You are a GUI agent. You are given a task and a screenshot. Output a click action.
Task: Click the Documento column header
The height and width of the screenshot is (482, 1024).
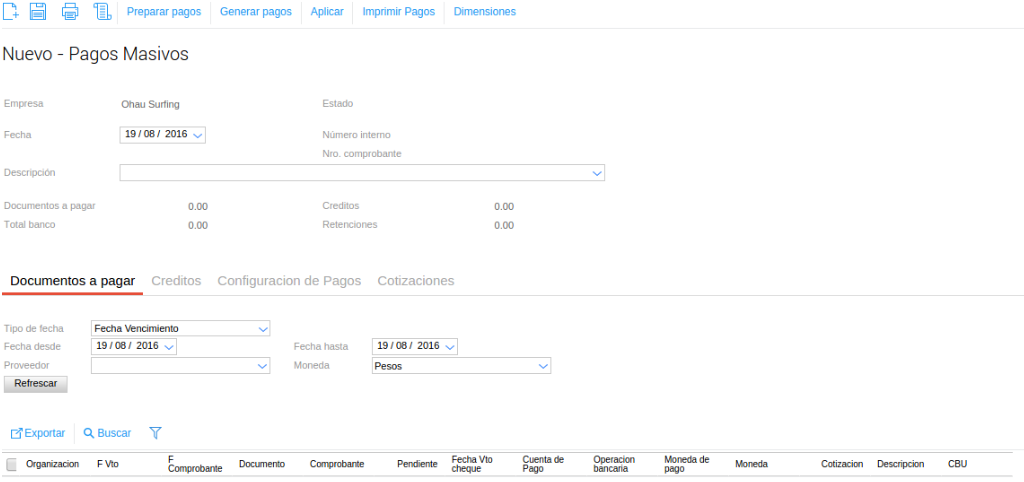tap(262, 464)
